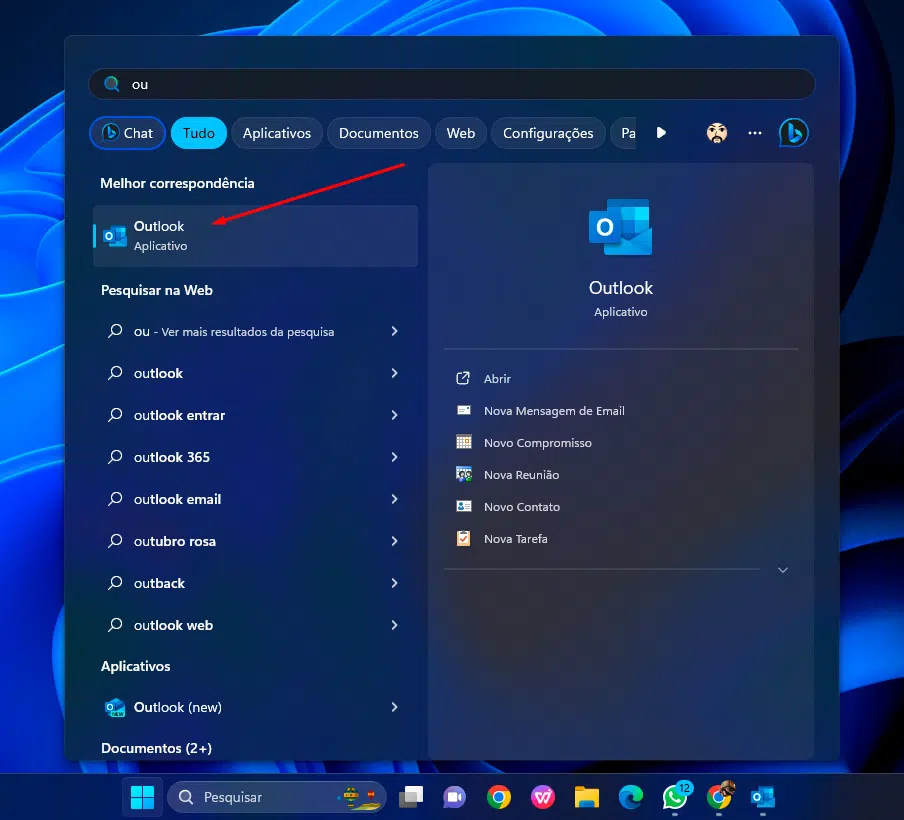904x820 pixels.
Task: Choose Nova Reunião action
Action: (521, 475)
